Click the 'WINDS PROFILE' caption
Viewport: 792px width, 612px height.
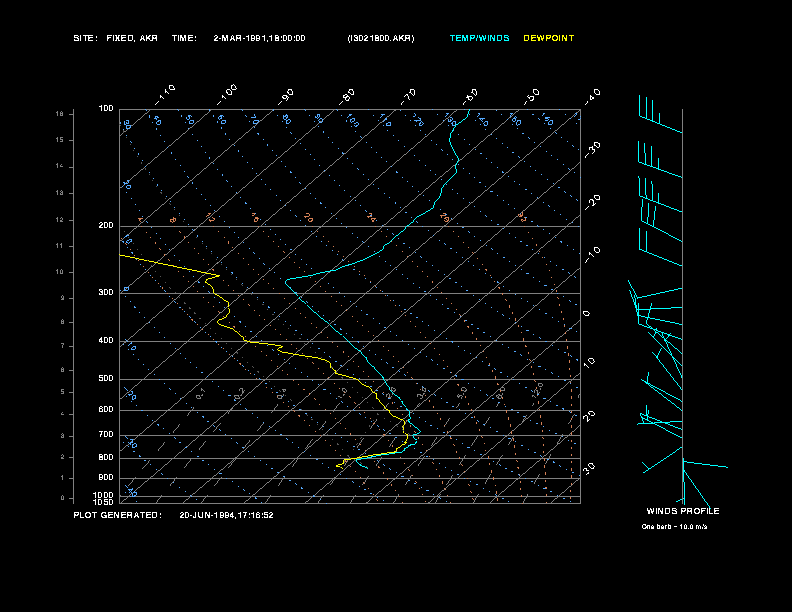point(683,511)
